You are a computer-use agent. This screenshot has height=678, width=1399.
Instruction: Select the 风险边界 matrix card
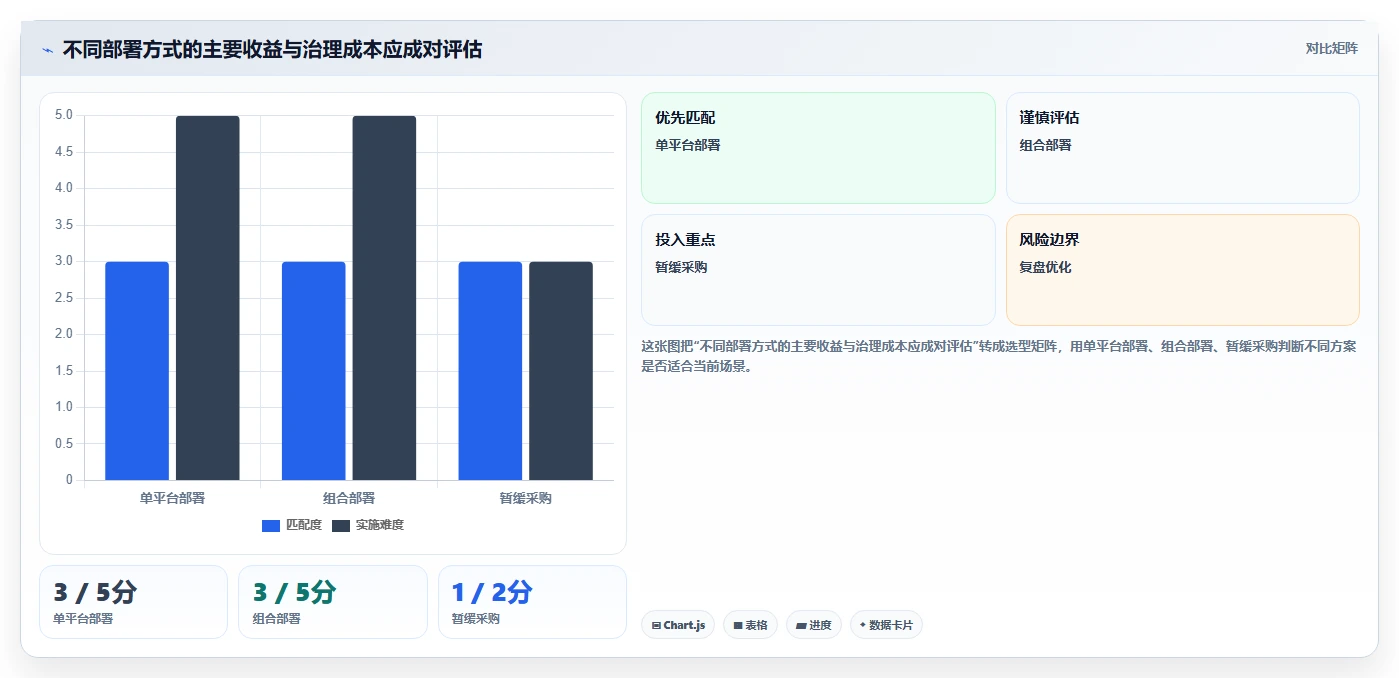tap(1183, 270)
